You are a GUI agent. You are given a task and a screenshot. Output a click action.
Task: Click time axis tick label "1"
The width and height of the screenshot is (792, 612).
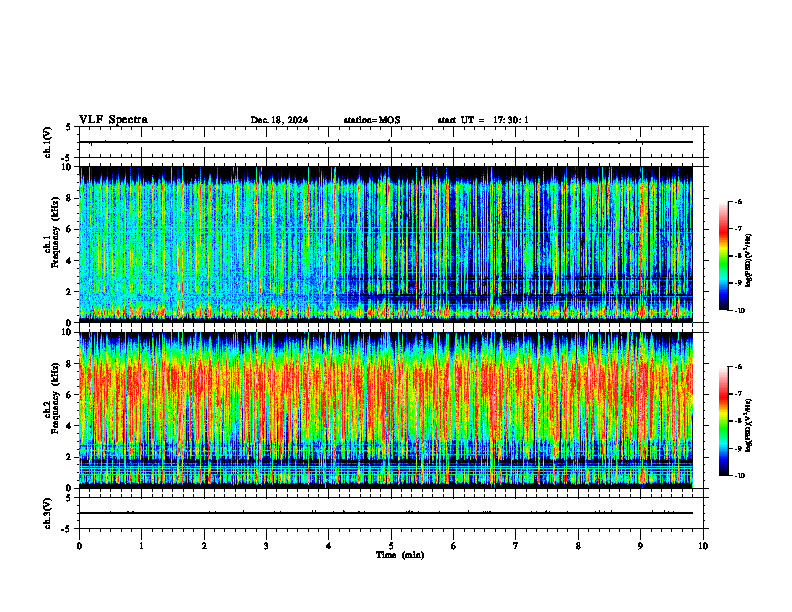click(x=141, y=546)
